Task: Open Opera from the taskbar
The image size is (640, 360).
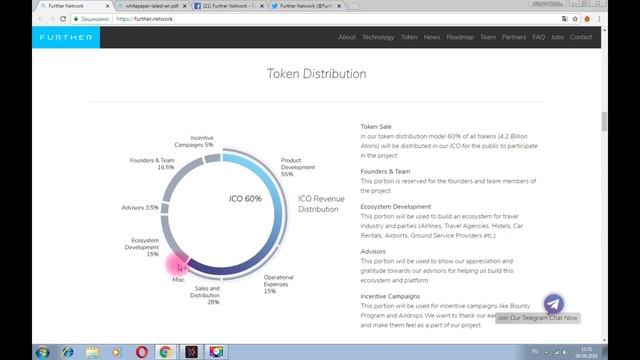Action: pos(141,352)
